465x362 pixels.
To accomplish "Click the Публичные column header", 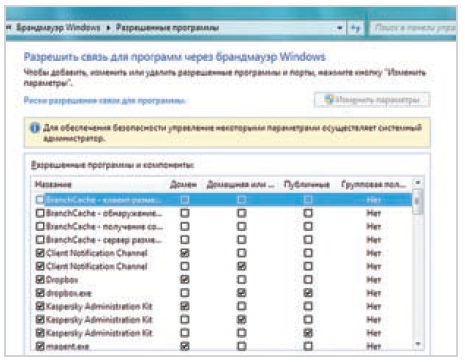I will click(x=307, y=184).
